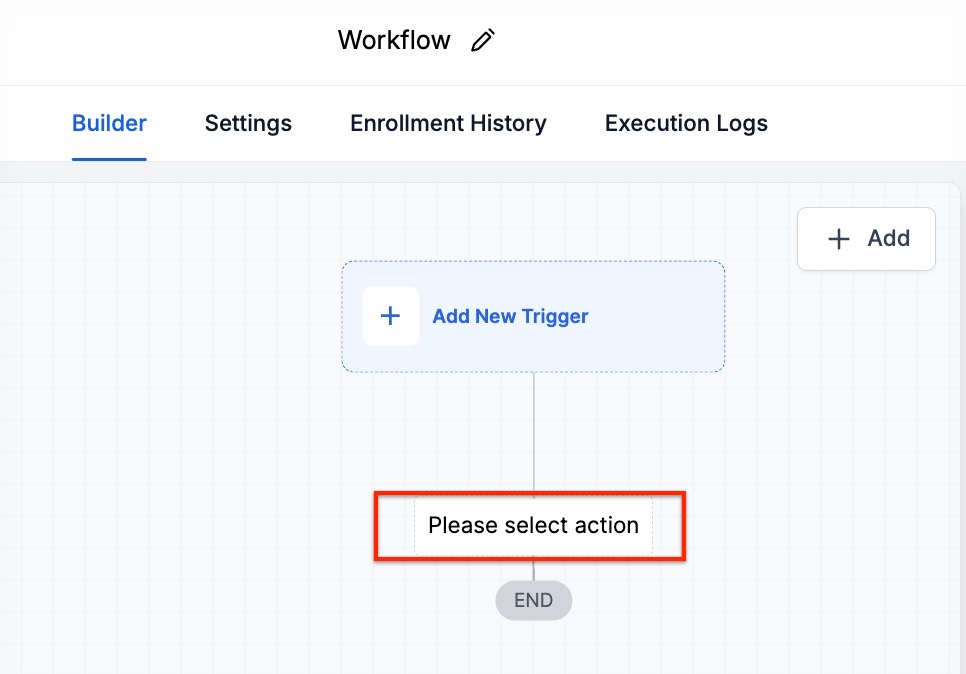This screenshot has height=674, width=966.
Task: Click the Workflow title text
Action: coord(394,41)
